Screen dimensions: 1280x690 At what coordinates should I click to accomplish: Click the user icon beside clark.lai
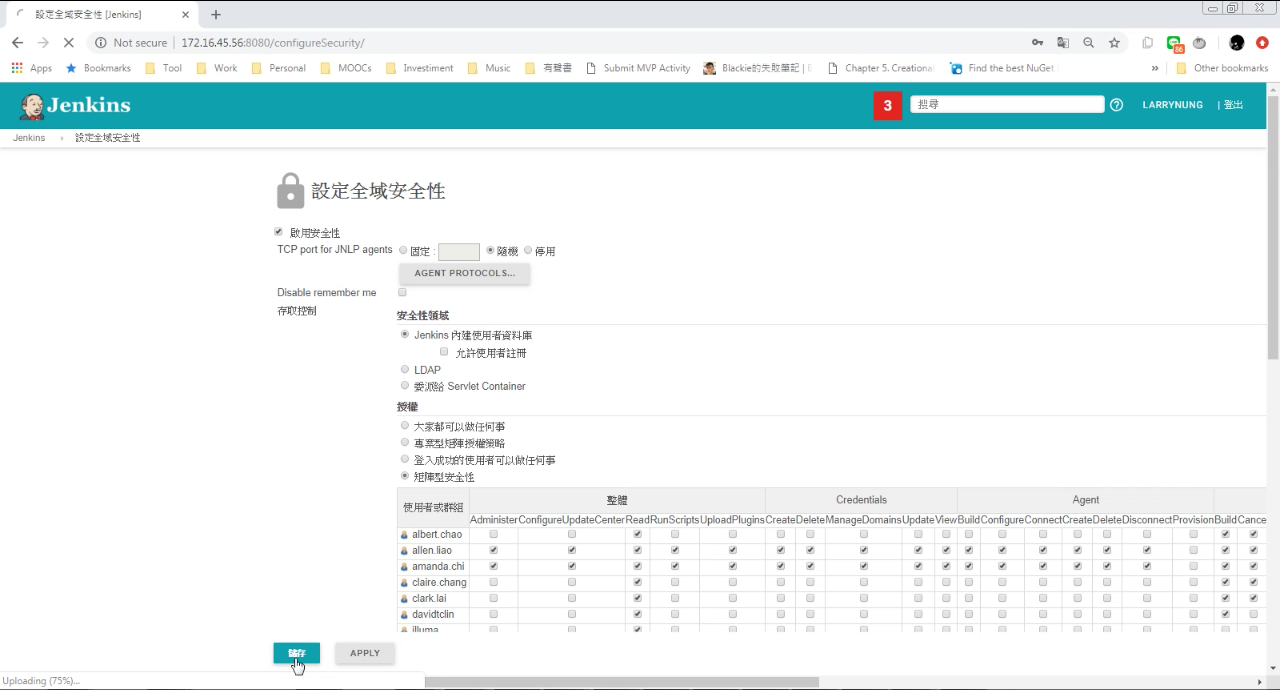pyautogui.click(x=404, y=599)
